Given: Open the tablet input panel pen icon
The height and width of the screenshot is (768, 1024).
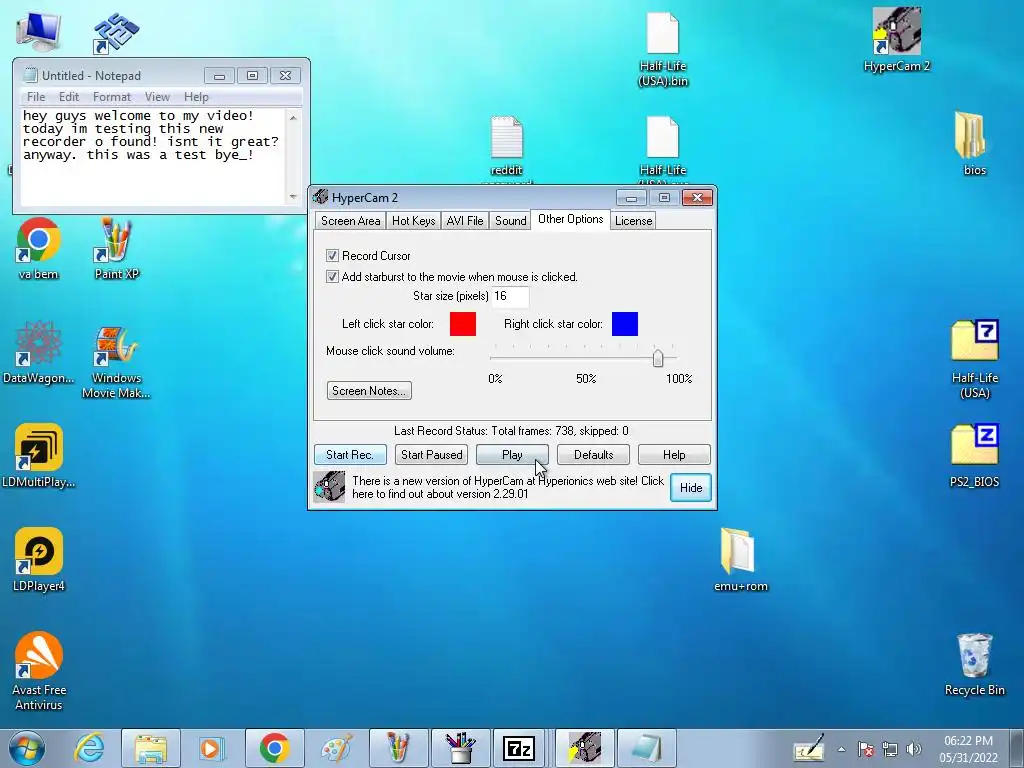Looking at the screenshot, I should click(x=809, y=748).
